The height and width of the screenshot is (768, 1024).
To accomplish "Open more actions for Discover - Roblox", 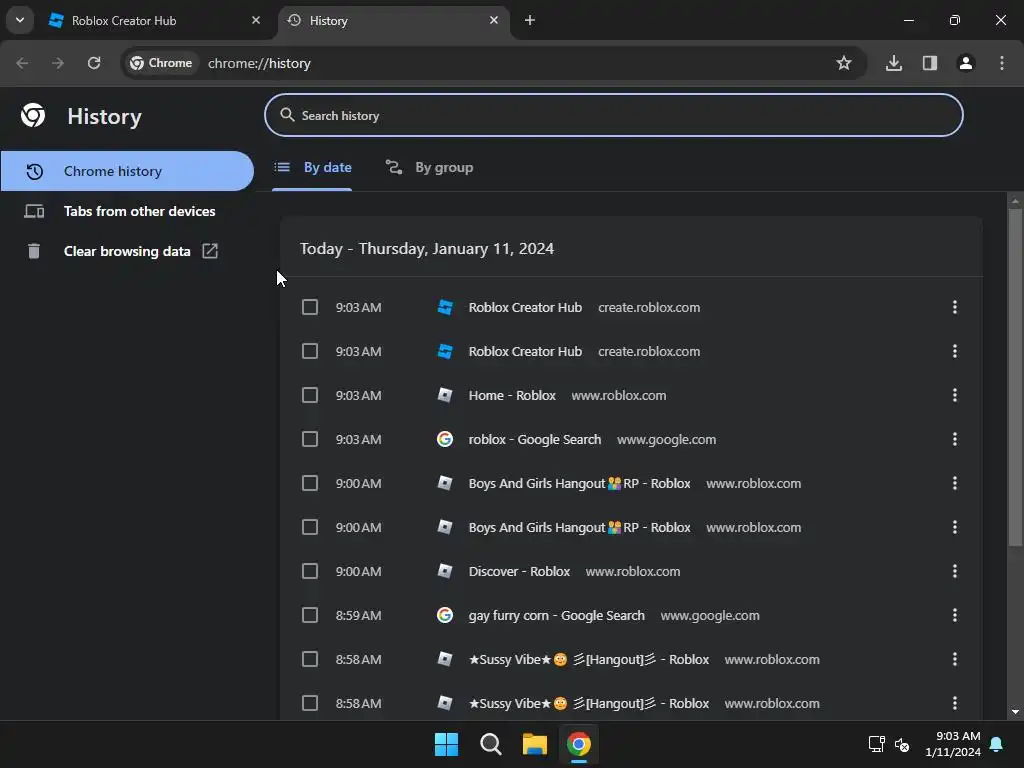I will tap(955, 571).
